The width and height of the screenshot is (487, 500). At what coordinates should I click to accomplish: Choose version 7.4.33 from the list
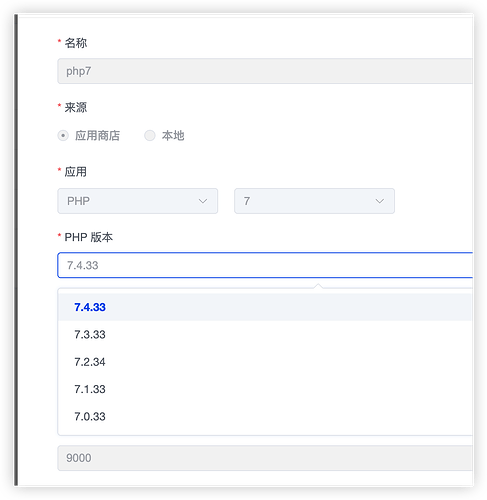click(x=265, y=307)
